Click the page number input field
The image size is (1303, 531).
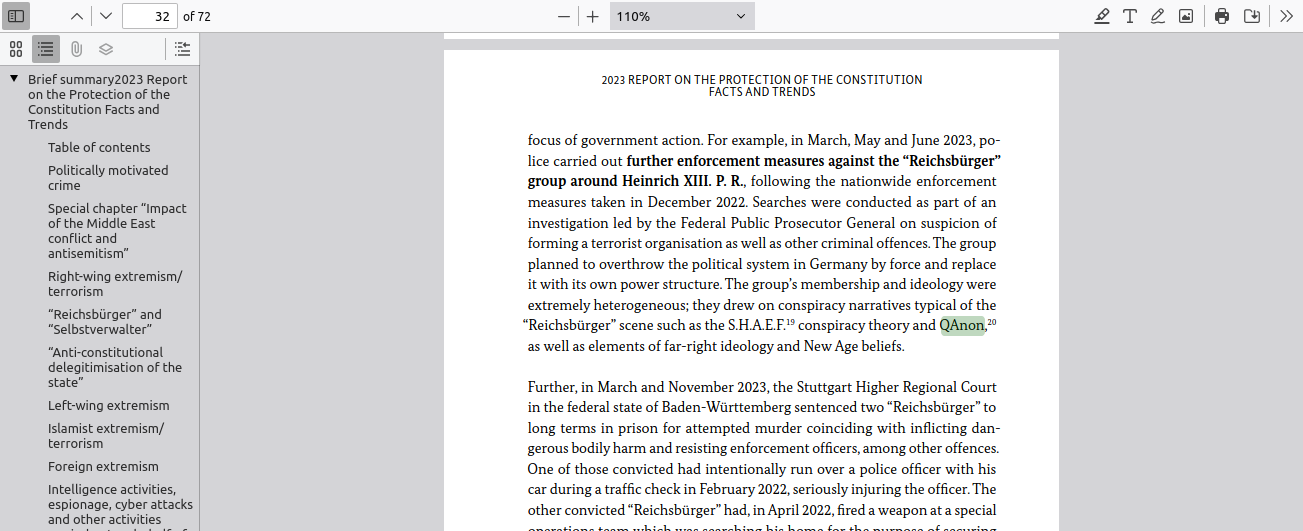tap(149, 16)
